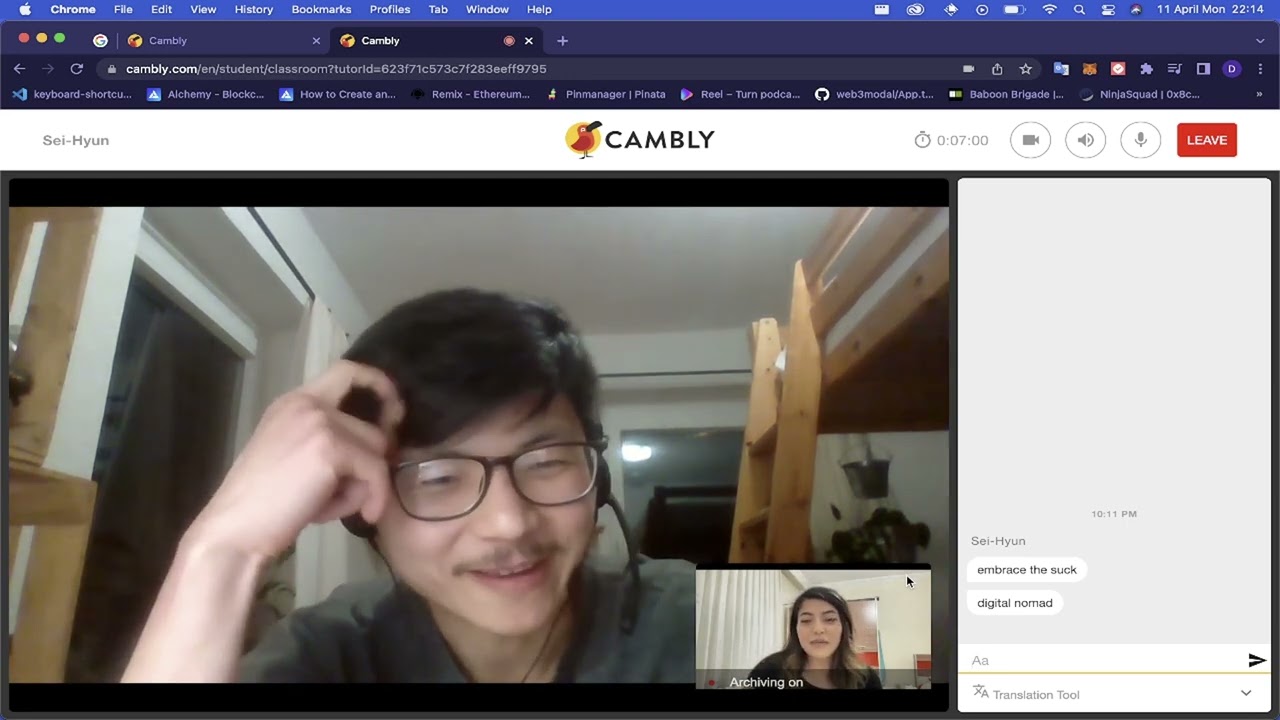Open the How to Create an... bookmark

[x=338, y=95]
